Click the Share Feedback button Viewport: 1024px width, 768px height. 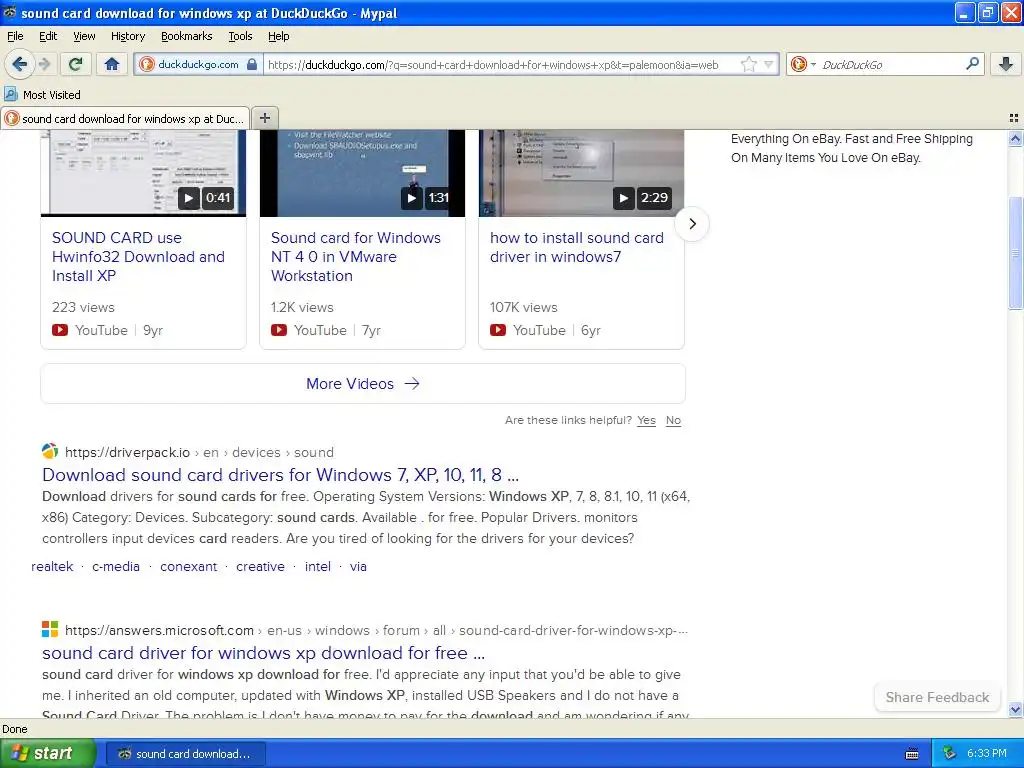coord(937,697)
